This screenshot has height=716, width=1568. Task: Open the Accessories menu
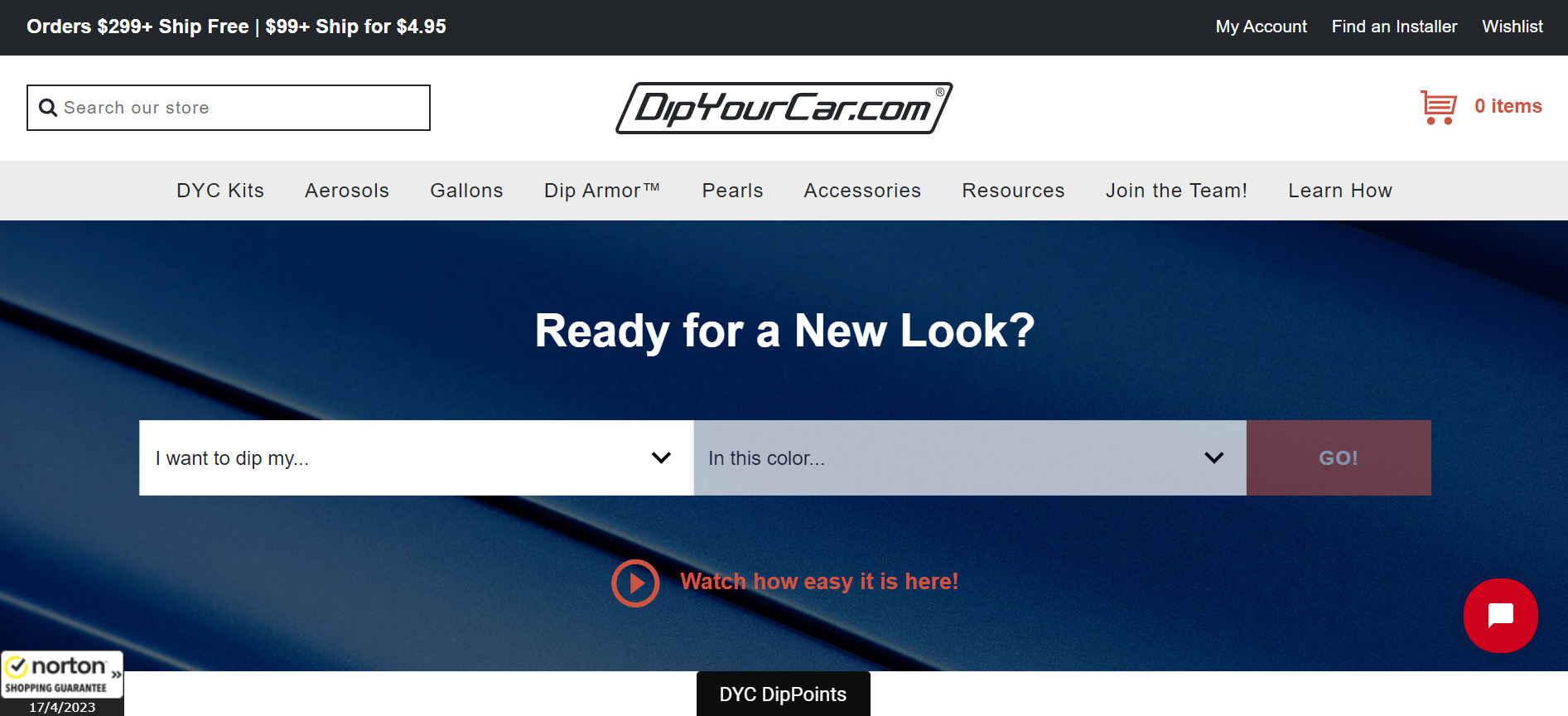pos(862,191)
